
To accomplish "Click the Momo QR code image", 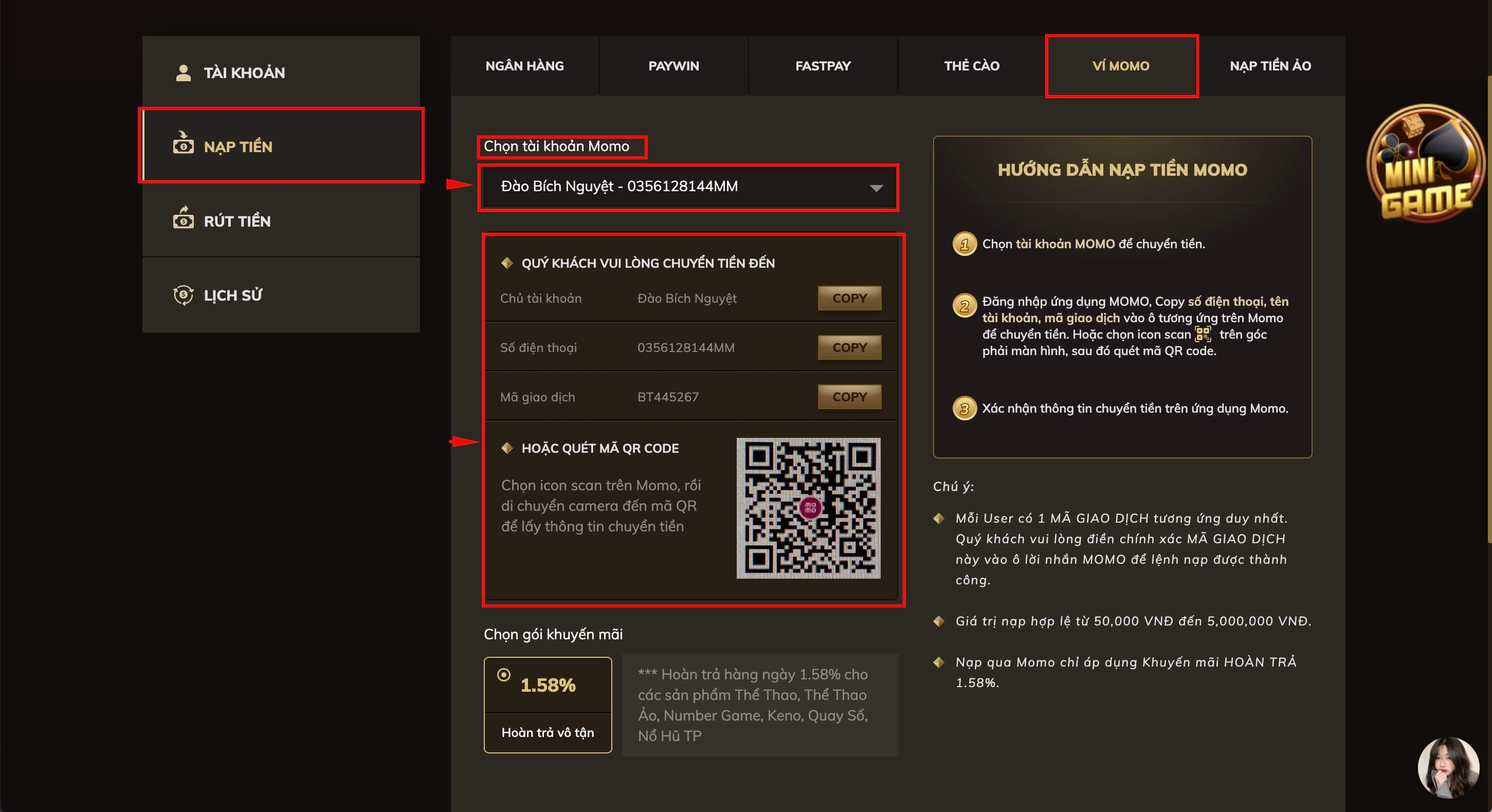I will click(809, 508).
